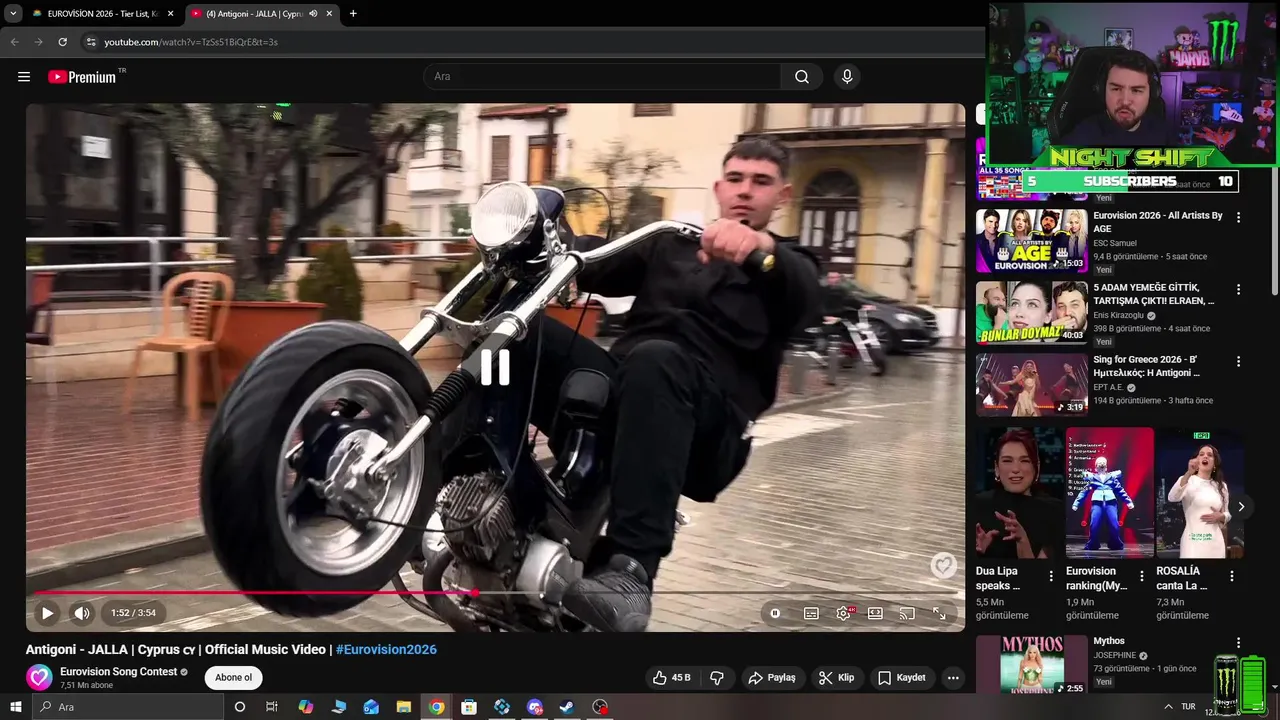Cast the video to a device
The width and height of the screenshot is (1280, 720).
pos(907,613)
